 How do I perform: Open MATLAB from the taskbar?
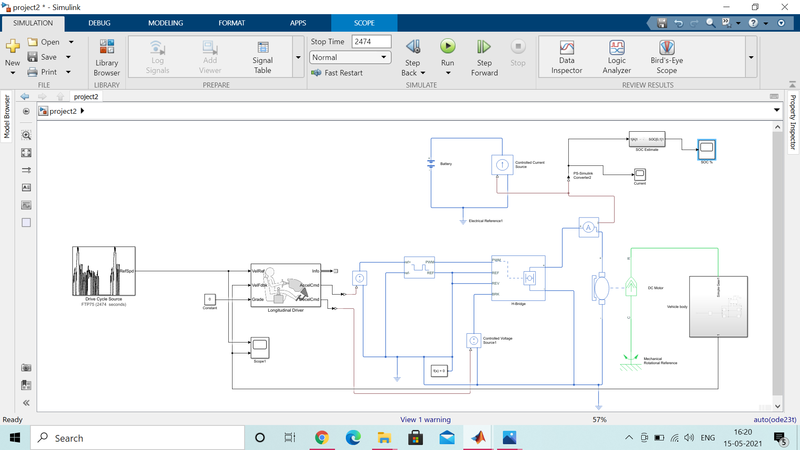pyautogui.click(x=478, y=438)
